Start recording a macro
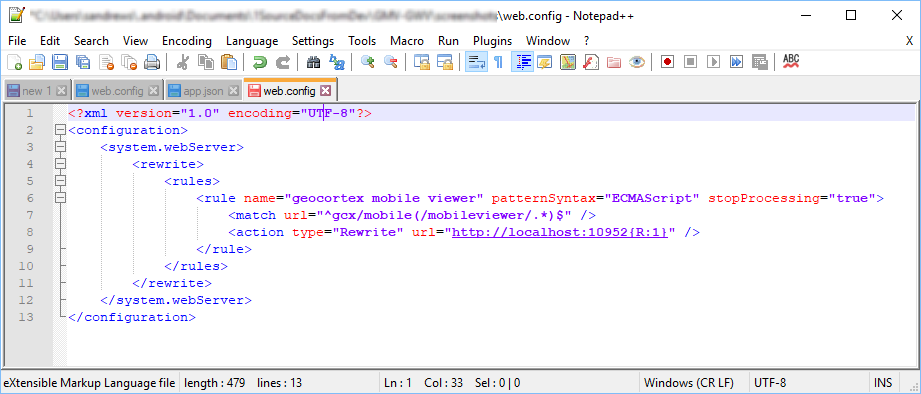 pyautogui.click(x=667, y=61)
